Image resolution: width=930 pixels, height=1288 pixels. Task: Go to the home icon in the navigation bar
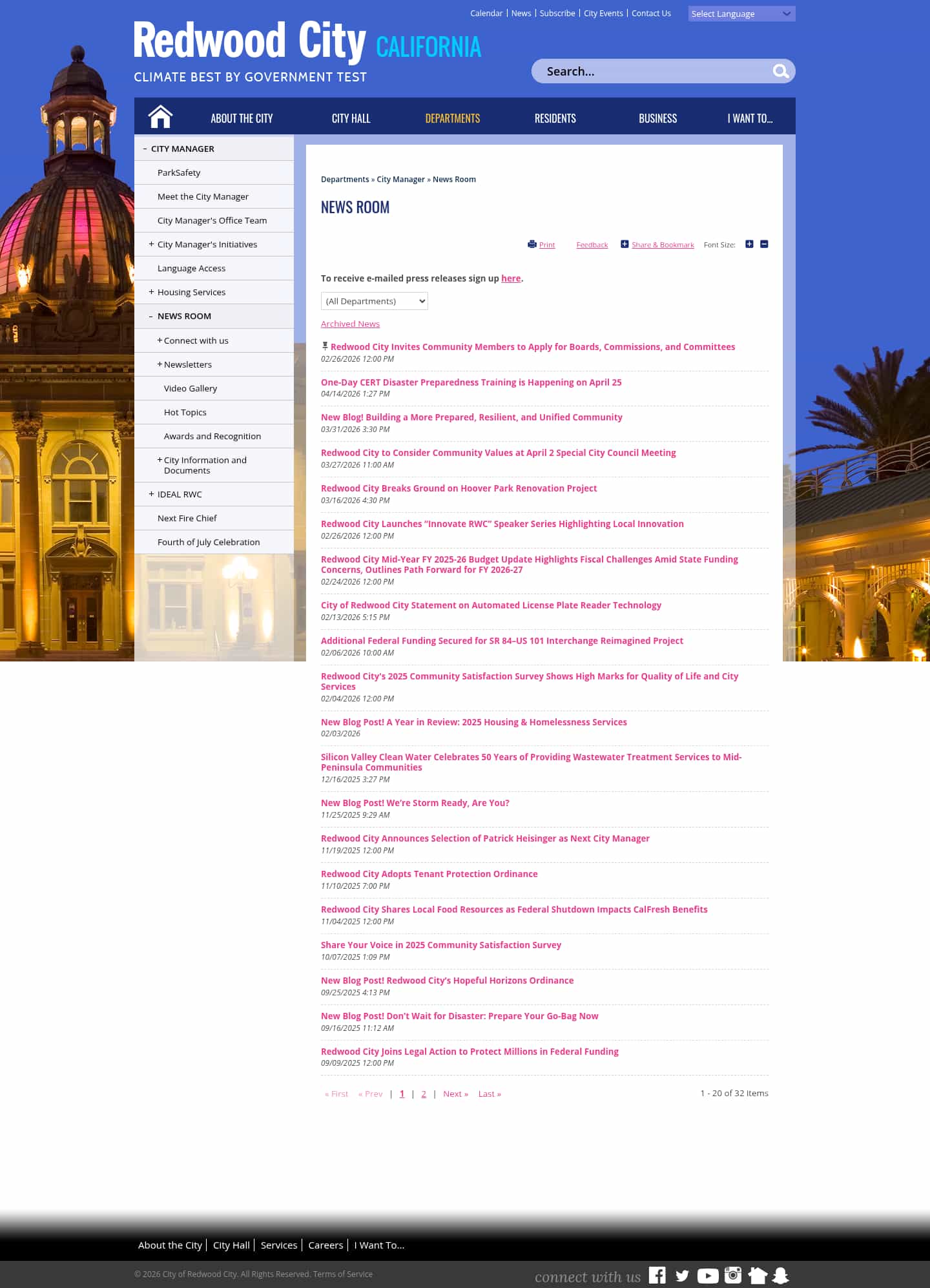point(160,117)
